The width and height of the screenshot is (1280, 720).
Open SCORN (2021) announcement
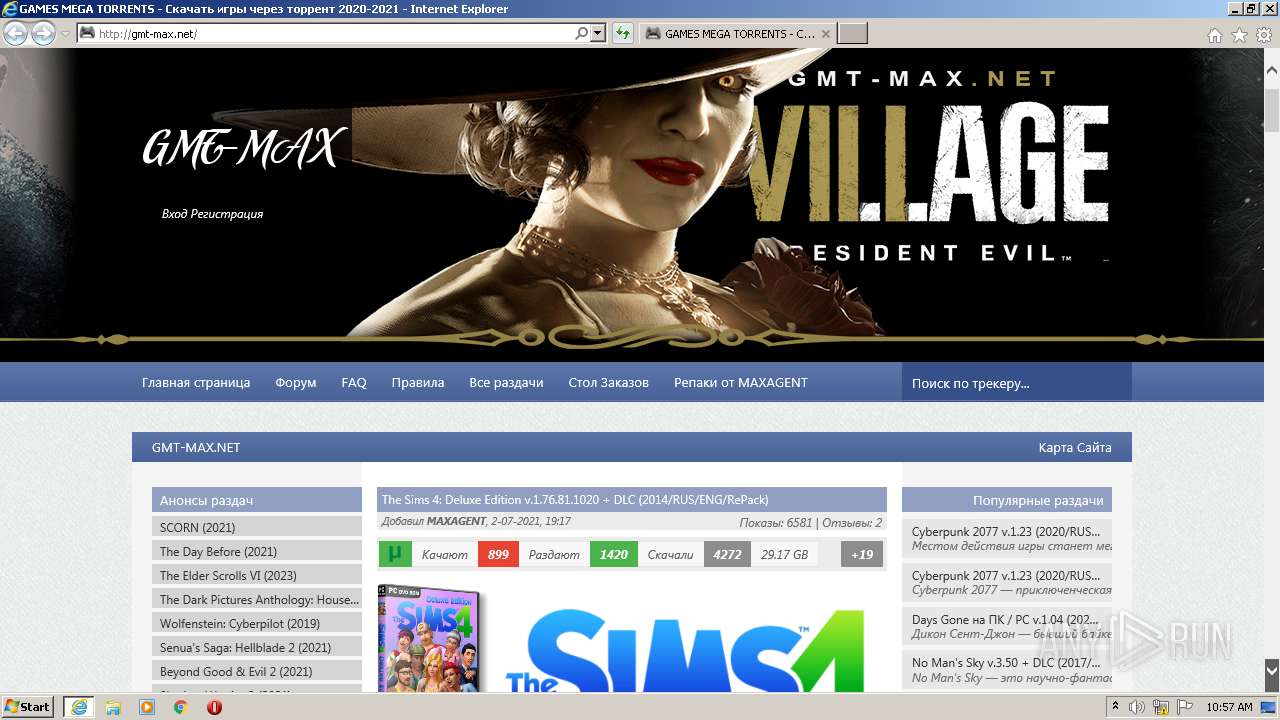pyautogui.click(x=257, y=527)
